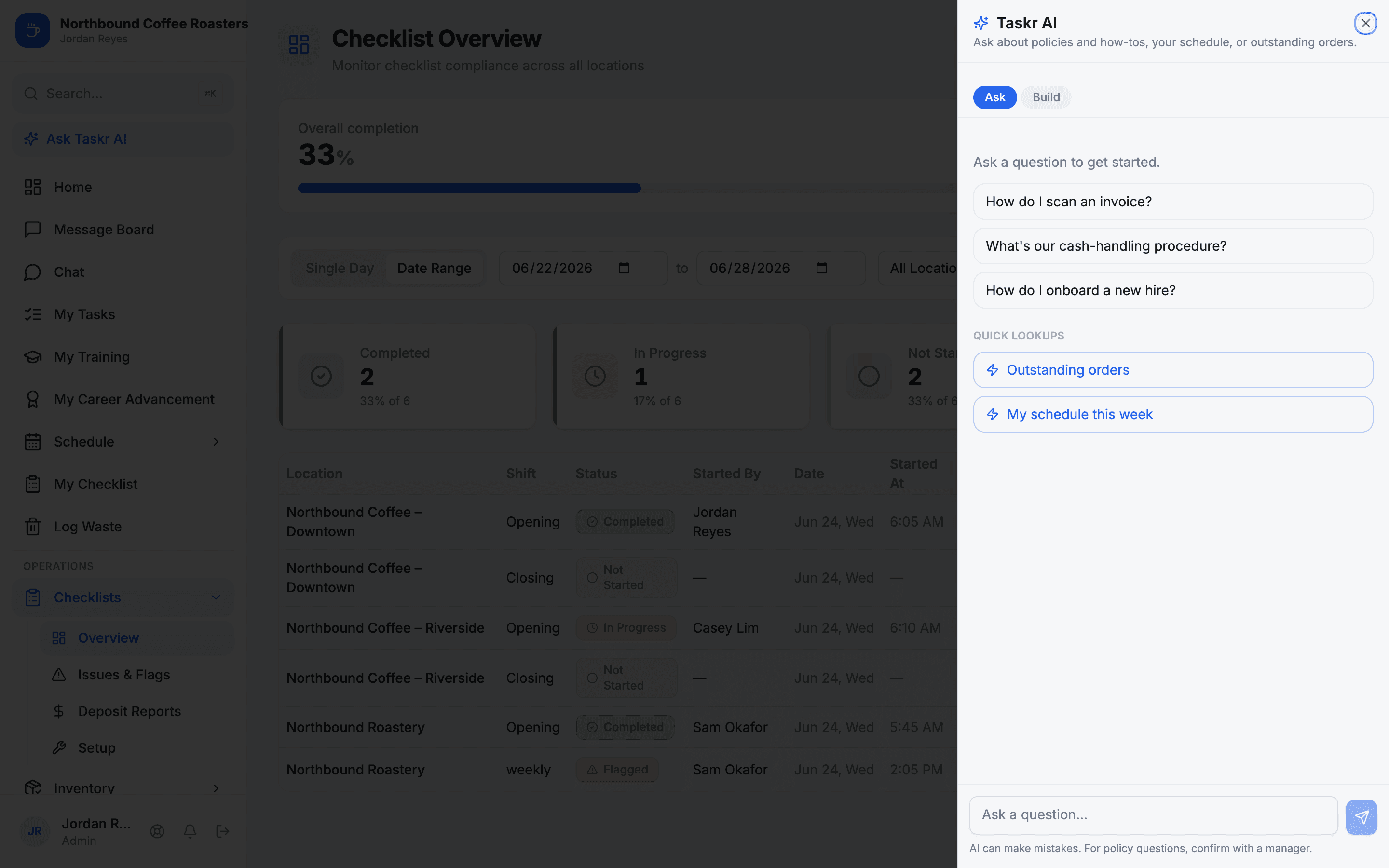The image size is (1389, 868).
Task: Click the Inventory box icon
Action: point(33,787)
